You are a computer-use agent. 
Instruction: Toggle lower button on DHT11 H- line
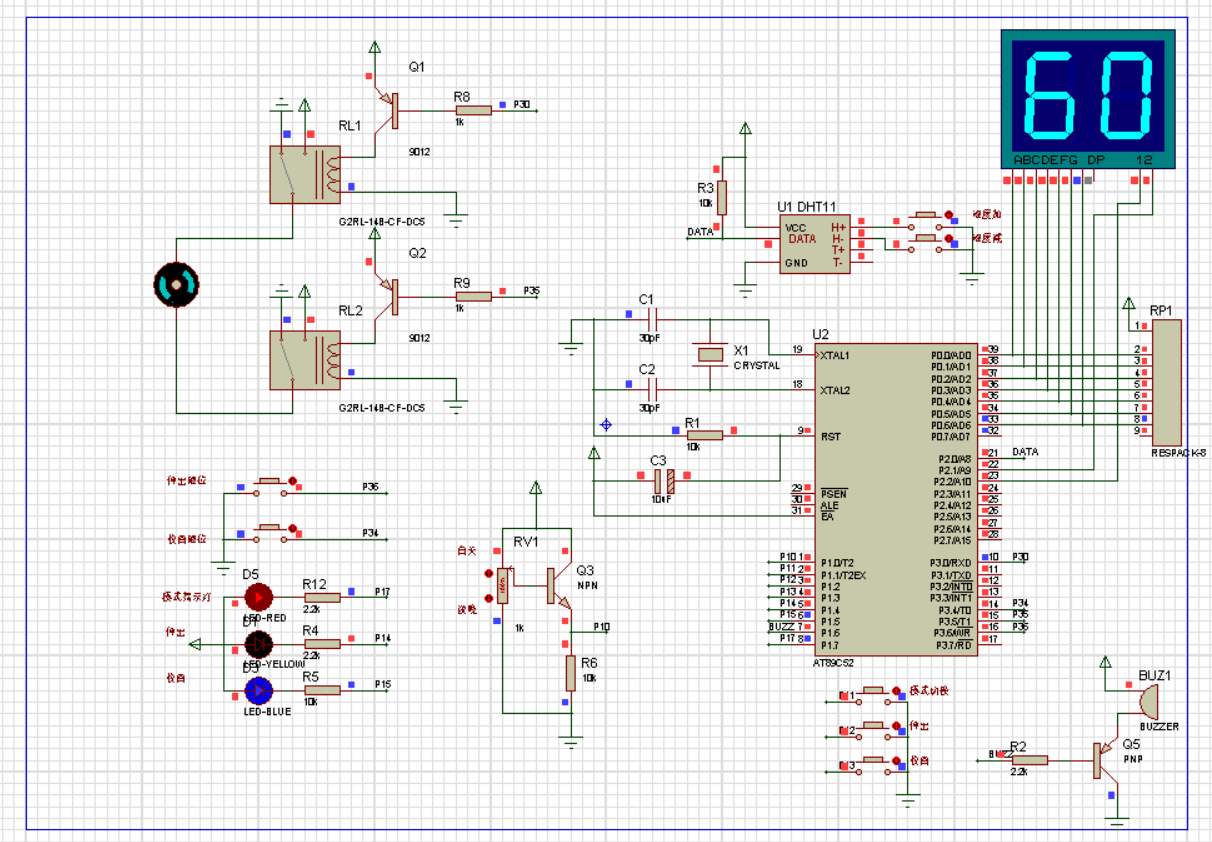pyautogui.click(x=925, y=245)
